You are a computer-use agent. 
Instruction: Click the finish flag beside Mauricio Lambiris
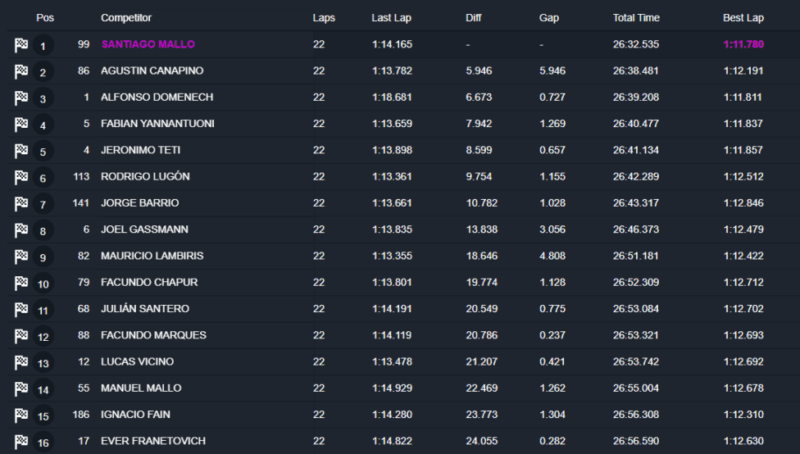pos(20,256)
